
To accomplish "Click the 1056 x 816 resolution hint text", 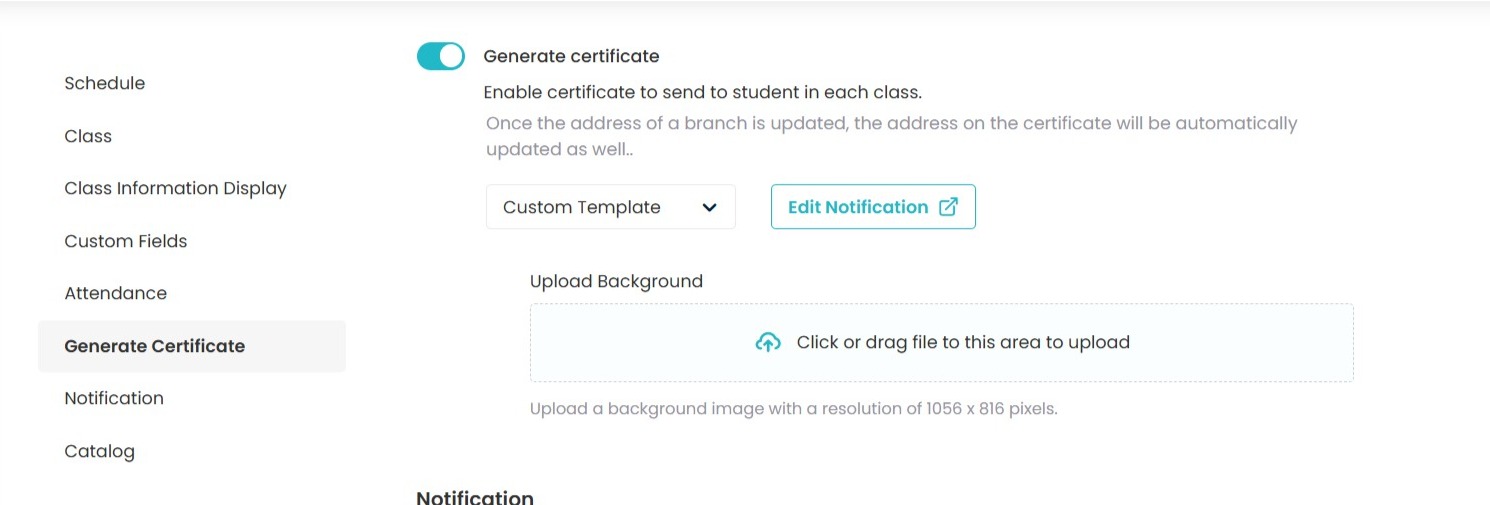I will [x=793, y=409].
